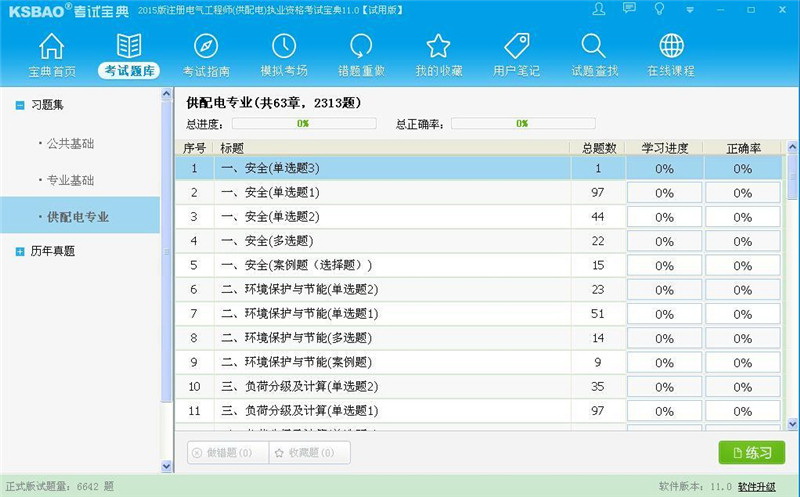Image resolution: width=800 pixels, height=497 pixels.
Task: Click the 总进度 progress bar
Action: point(304,123)
